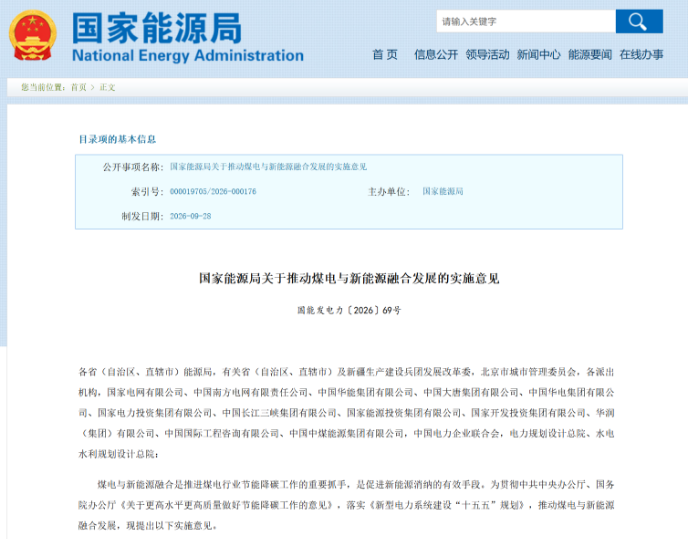Screen dimensions: 688x539
Task: Click the National Energy Administration English title
Action: pyautogui.click(x=188, y=56)
